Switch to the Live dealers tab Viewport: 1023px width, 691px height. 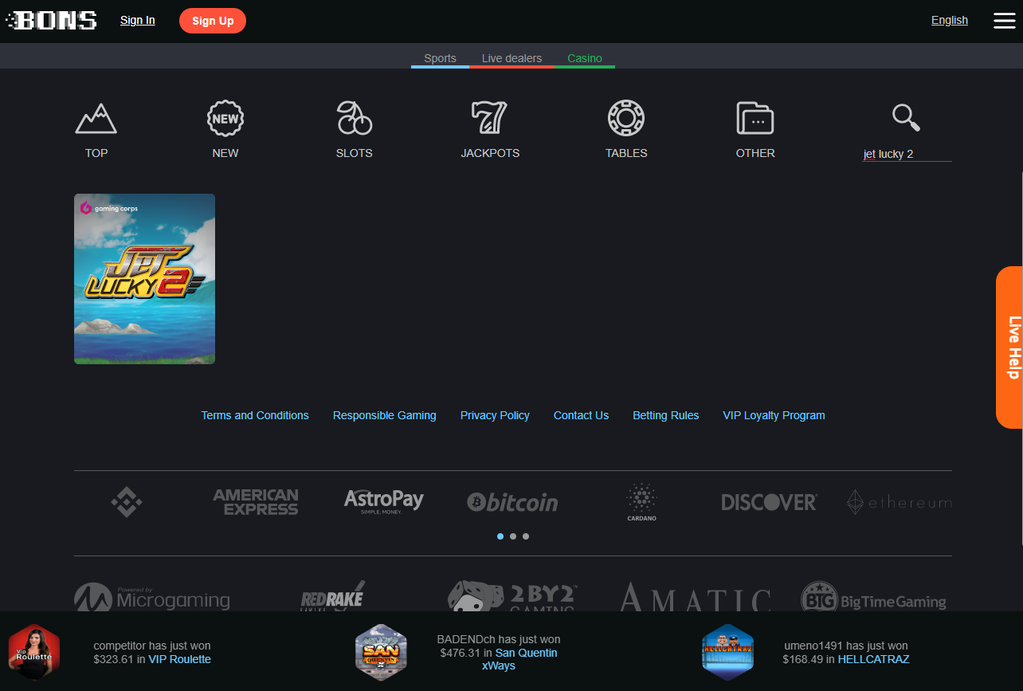(512, 58)
